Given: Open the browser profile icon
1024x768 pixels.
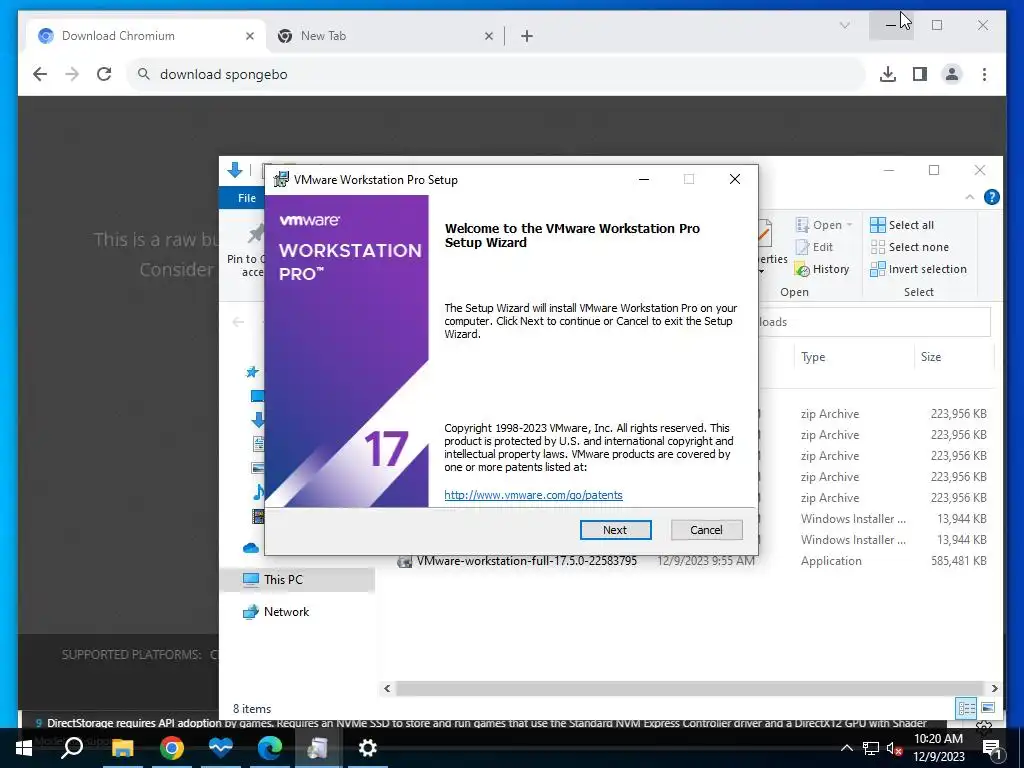Looking at the screenshot, I should click(952, 74).
